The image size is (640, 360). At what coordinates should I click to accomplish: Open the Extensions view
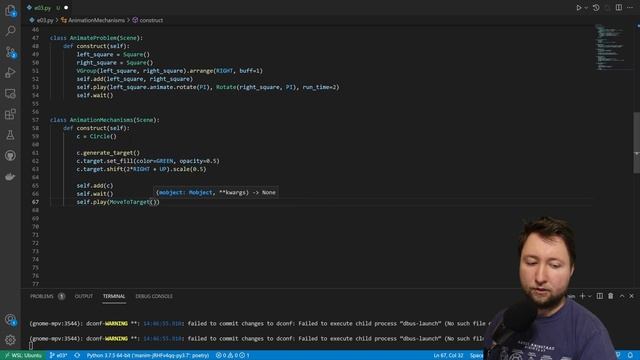click(10, 114)
